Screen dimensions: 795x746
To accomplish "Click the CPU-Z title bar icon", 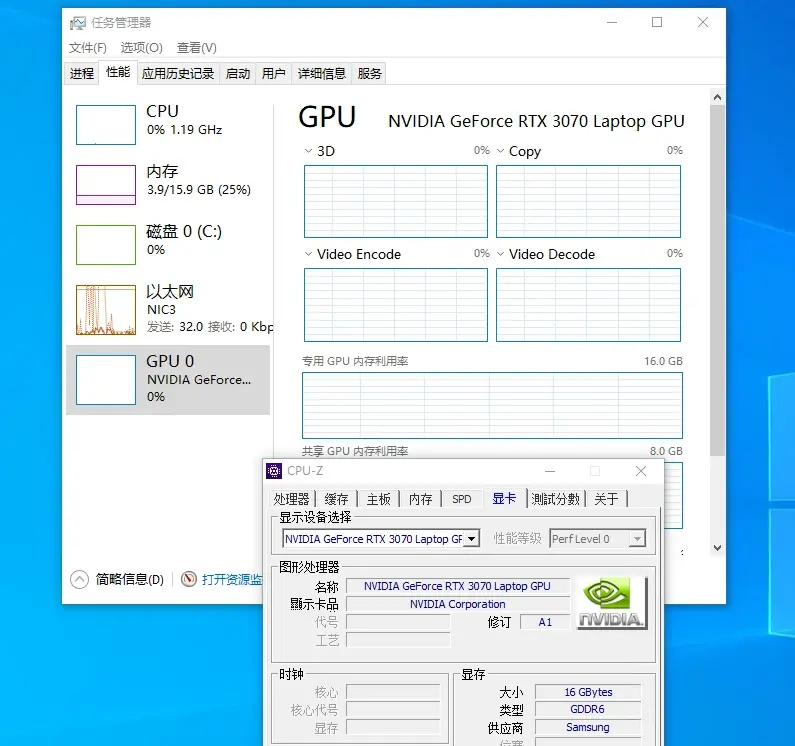I will [x=274, y=471].
